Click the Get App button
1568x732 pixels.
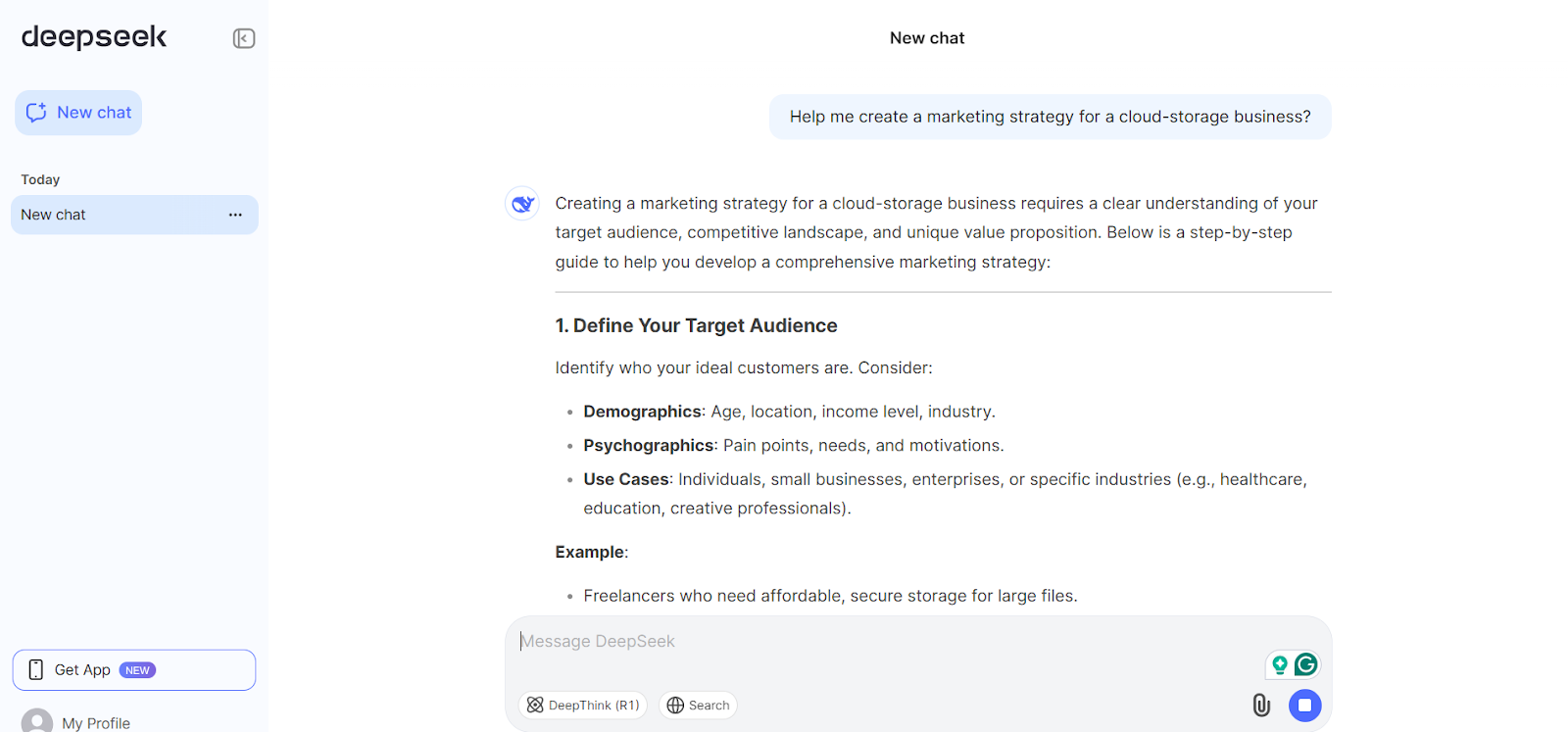83,670
